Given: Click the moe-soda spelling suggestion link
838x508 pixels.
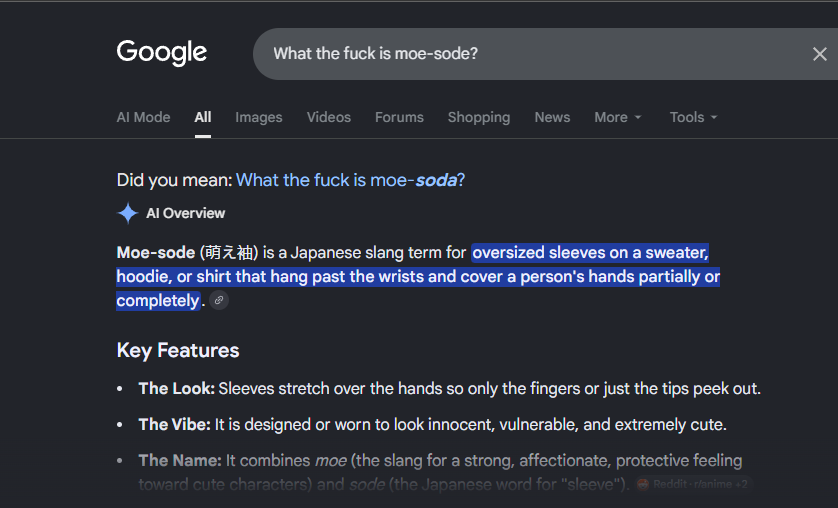Looking at the screenshot, I should pyautogui.click(x=351, y=181).
